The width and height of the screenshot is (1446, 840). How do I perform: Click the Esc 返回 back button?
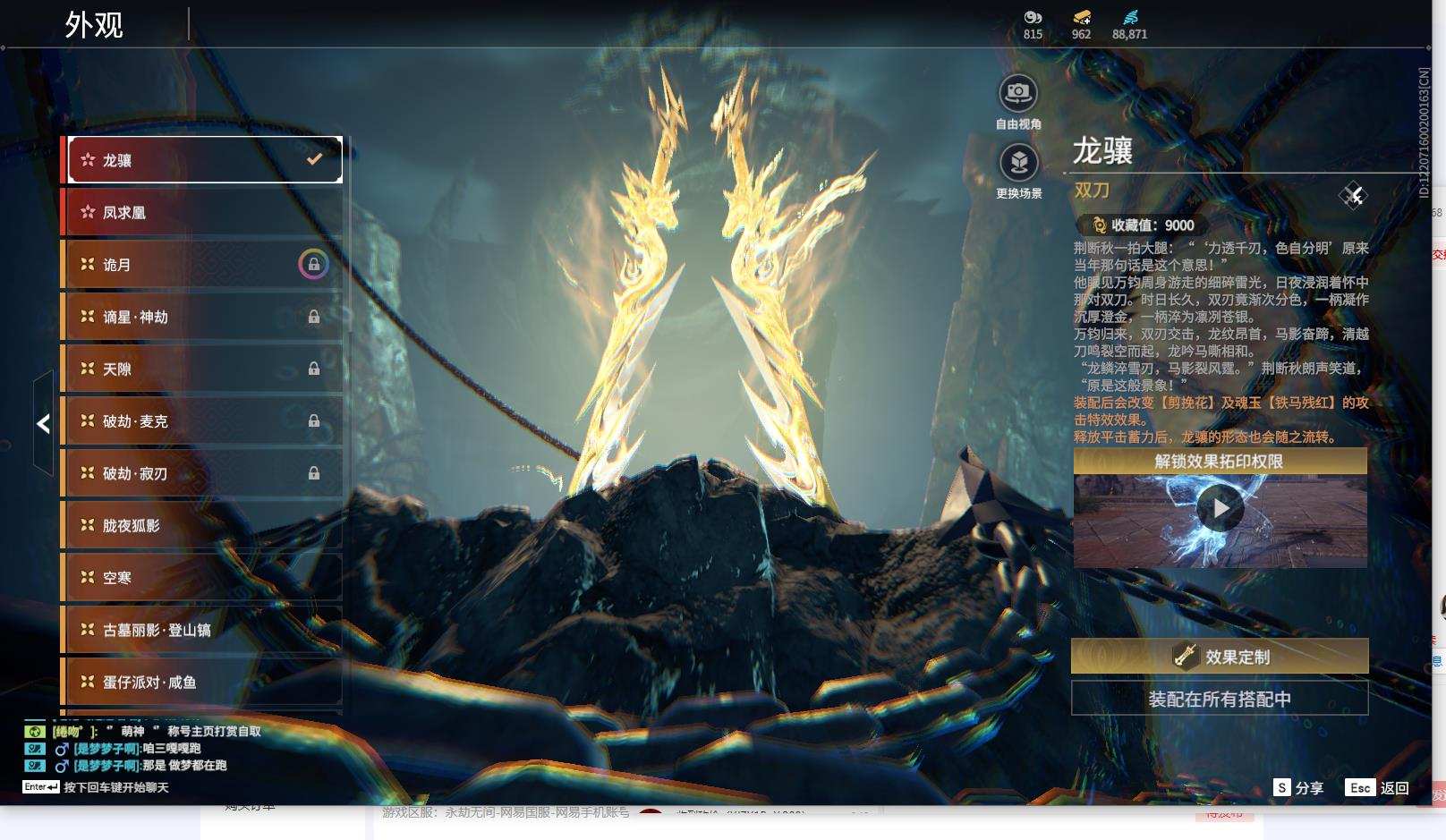pyautogui.click(x=1377, y=787)
